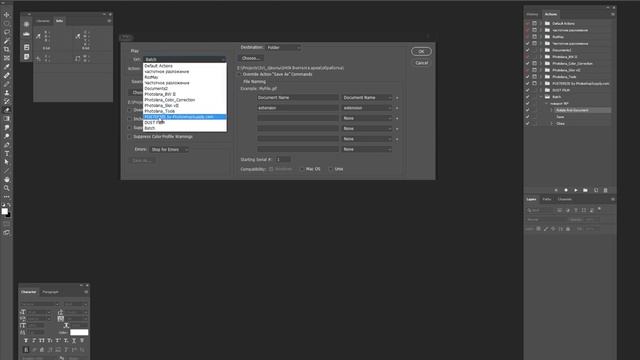640x360 pixels.
Task: Click Begin Recording in Actions panel
Action: click(566, 190)
